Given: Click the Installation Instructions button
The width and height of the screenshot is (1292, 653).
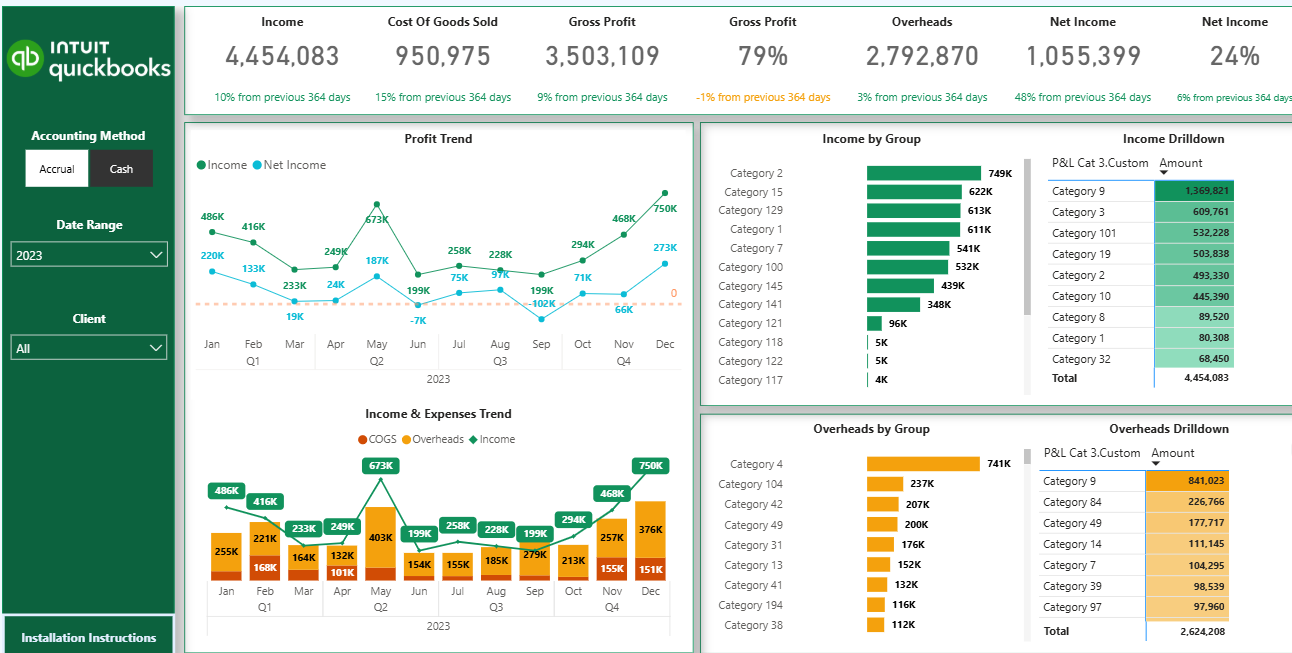Looking at the screenshot, I should (x=88, y=637).
